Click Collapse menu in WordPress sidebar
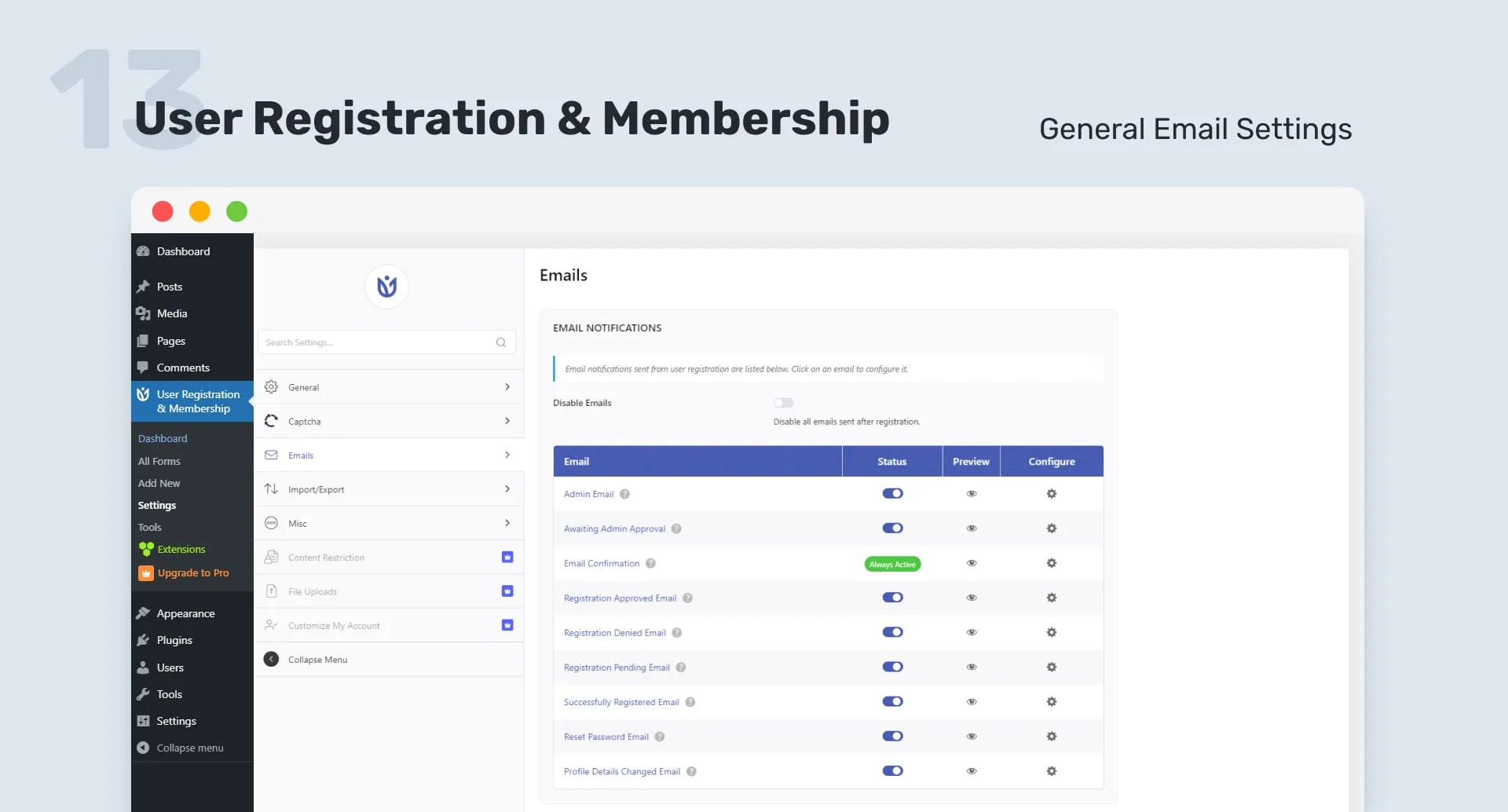 click(x=190, y=748)
